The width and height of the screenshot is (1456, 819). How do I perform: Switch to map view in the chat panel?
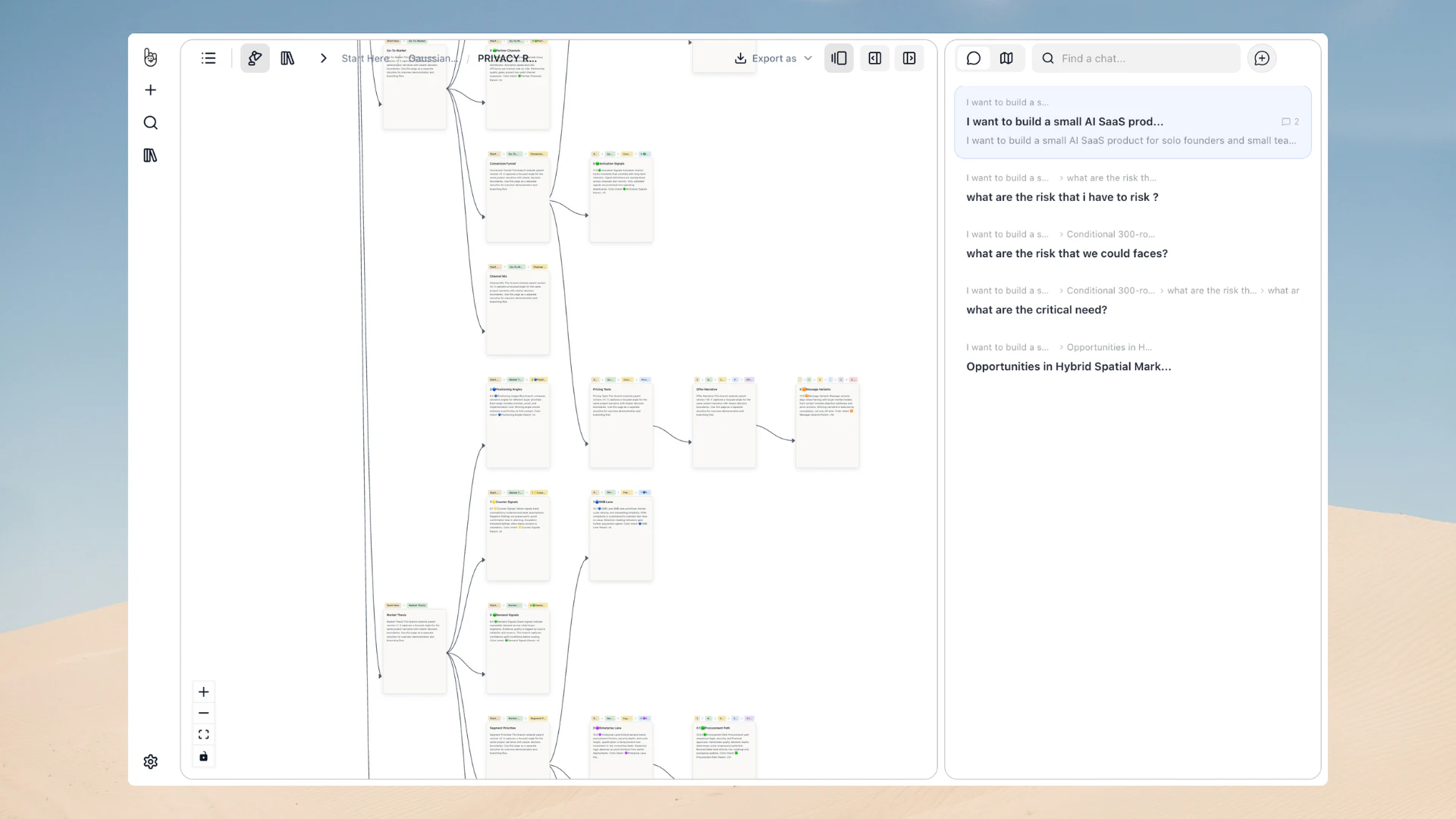(x=1006, y=58)
